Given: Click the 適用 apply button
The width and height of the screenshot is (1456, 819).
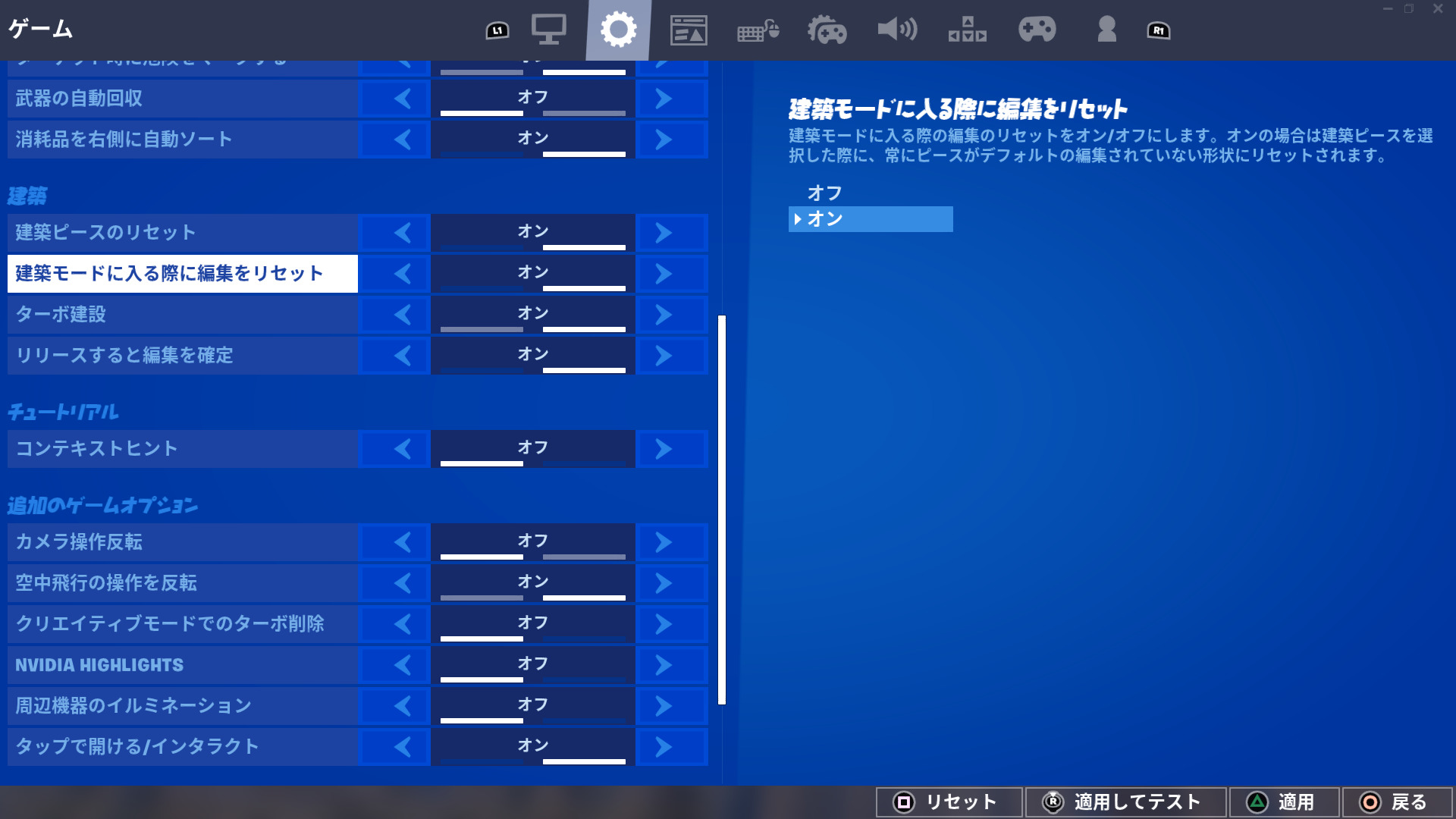Looking at the screenshot, I should (x=1284, y=802).
